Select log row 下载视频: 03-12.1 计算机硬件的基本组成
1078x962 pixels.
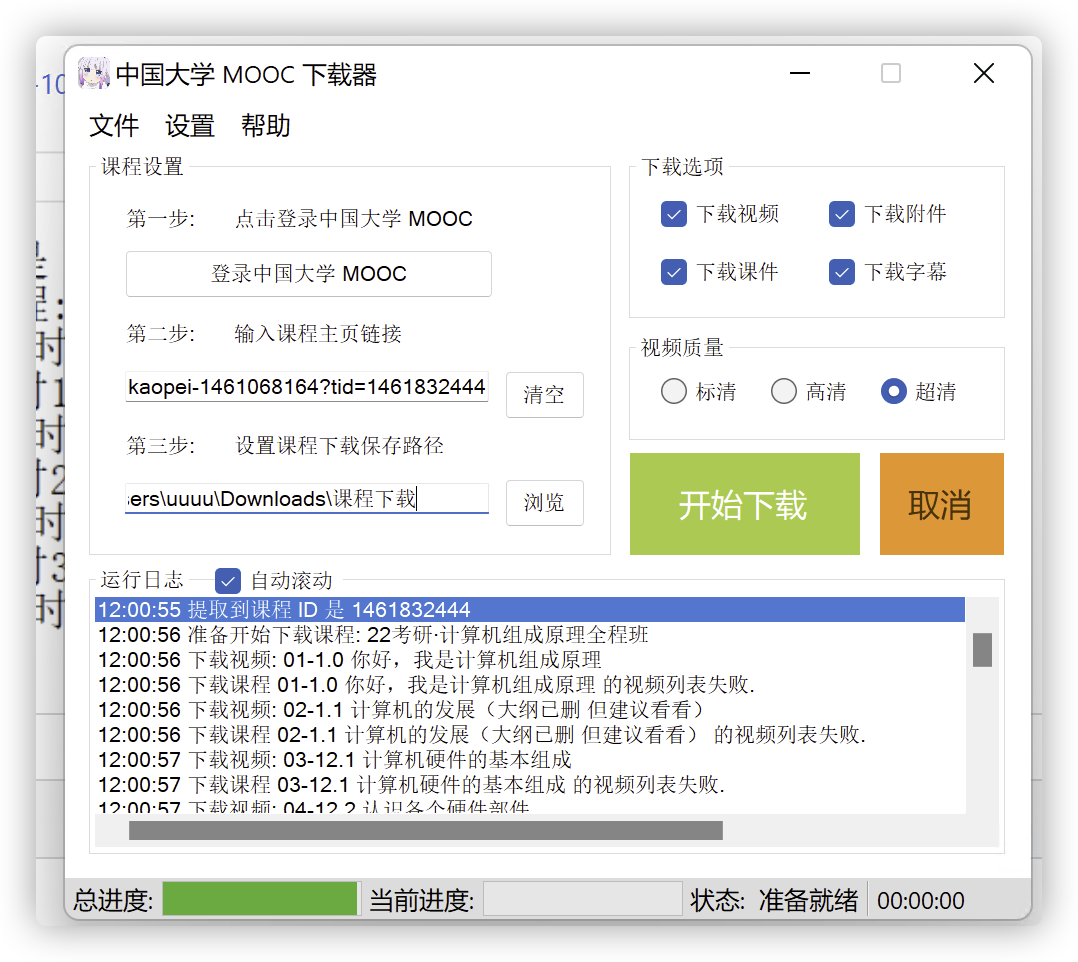pos(529,760)
